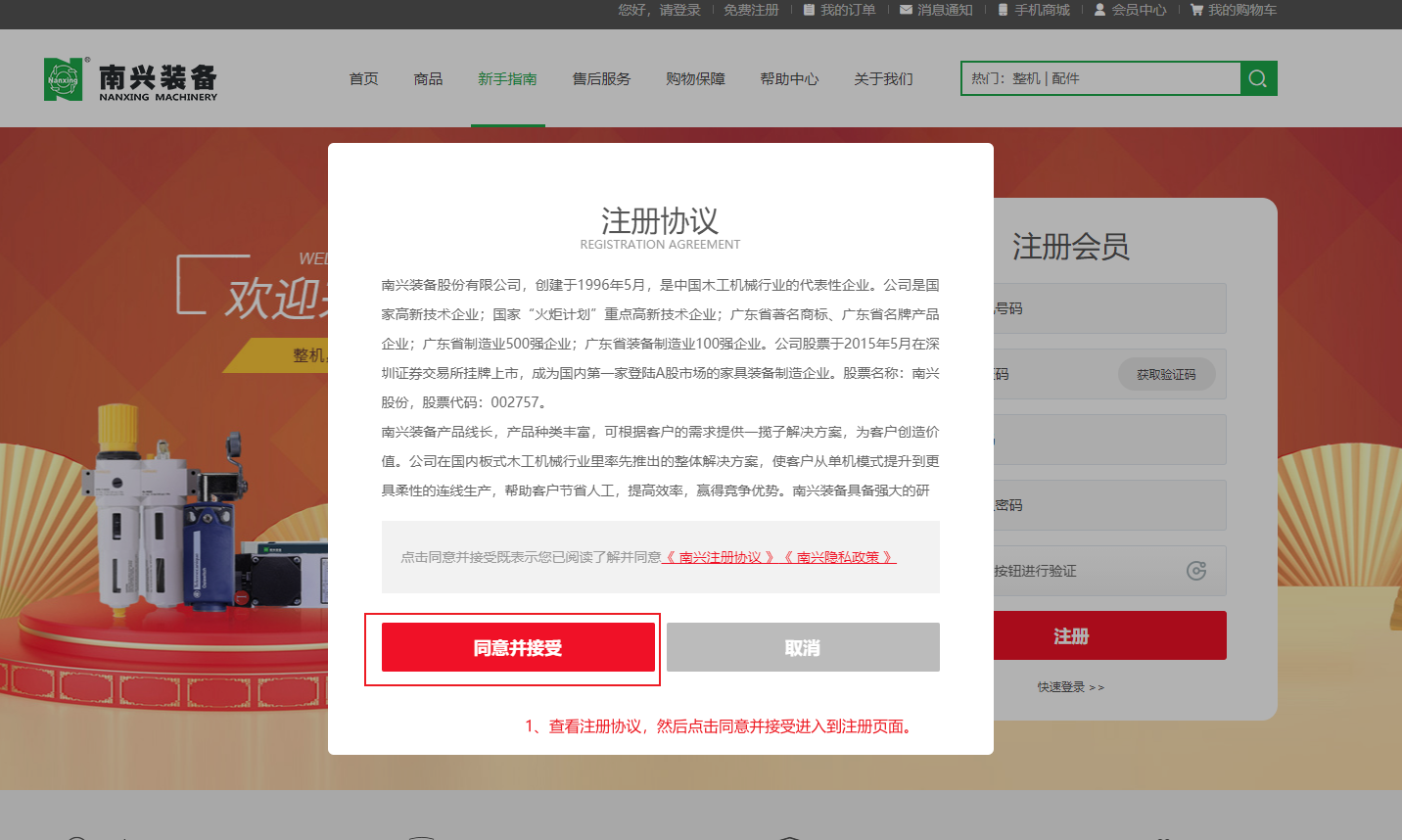Click 获取验证码 button

[1166, 374]
